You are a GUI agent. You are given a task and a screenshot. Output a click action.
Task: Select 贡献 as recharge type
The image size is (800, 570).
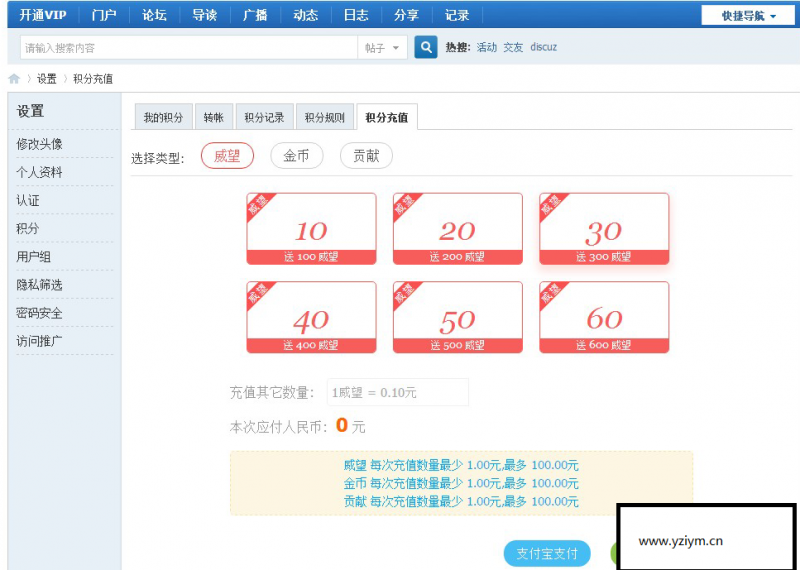tap(366, 156)
